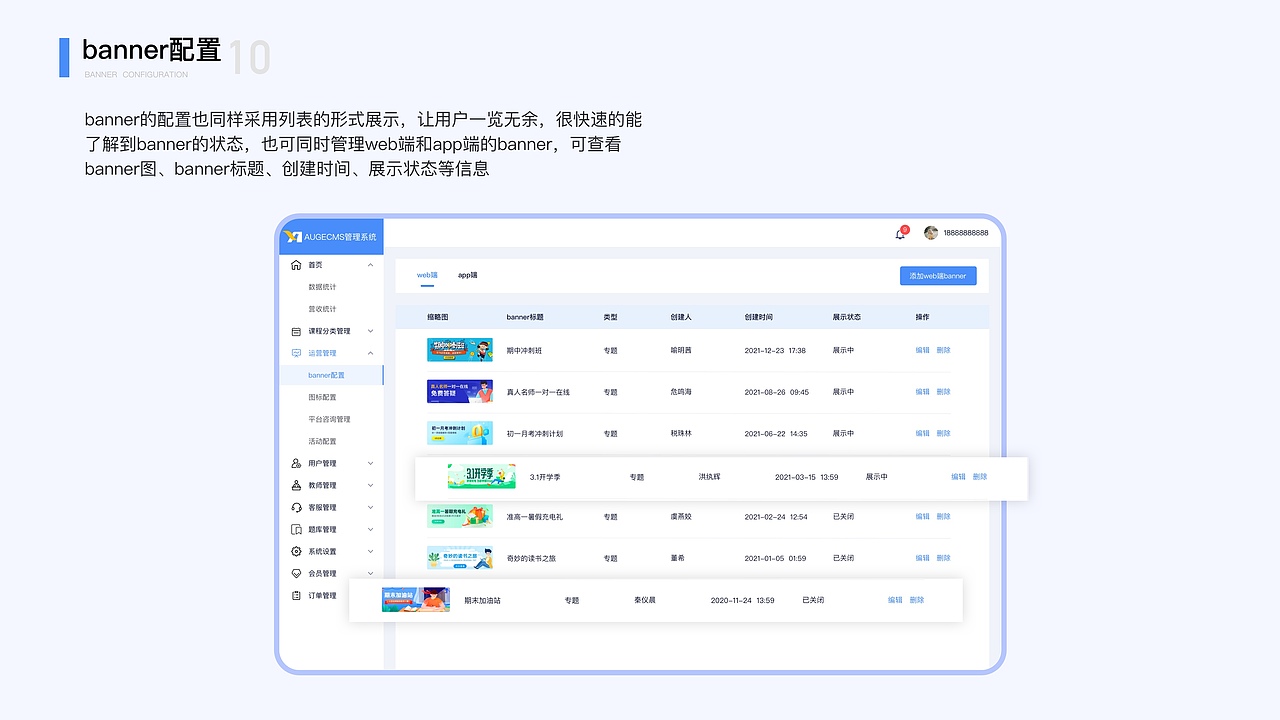Viewport: 1280px width, 720px height.
Task: Click the 用户管理 user icon
Action: 294,462
